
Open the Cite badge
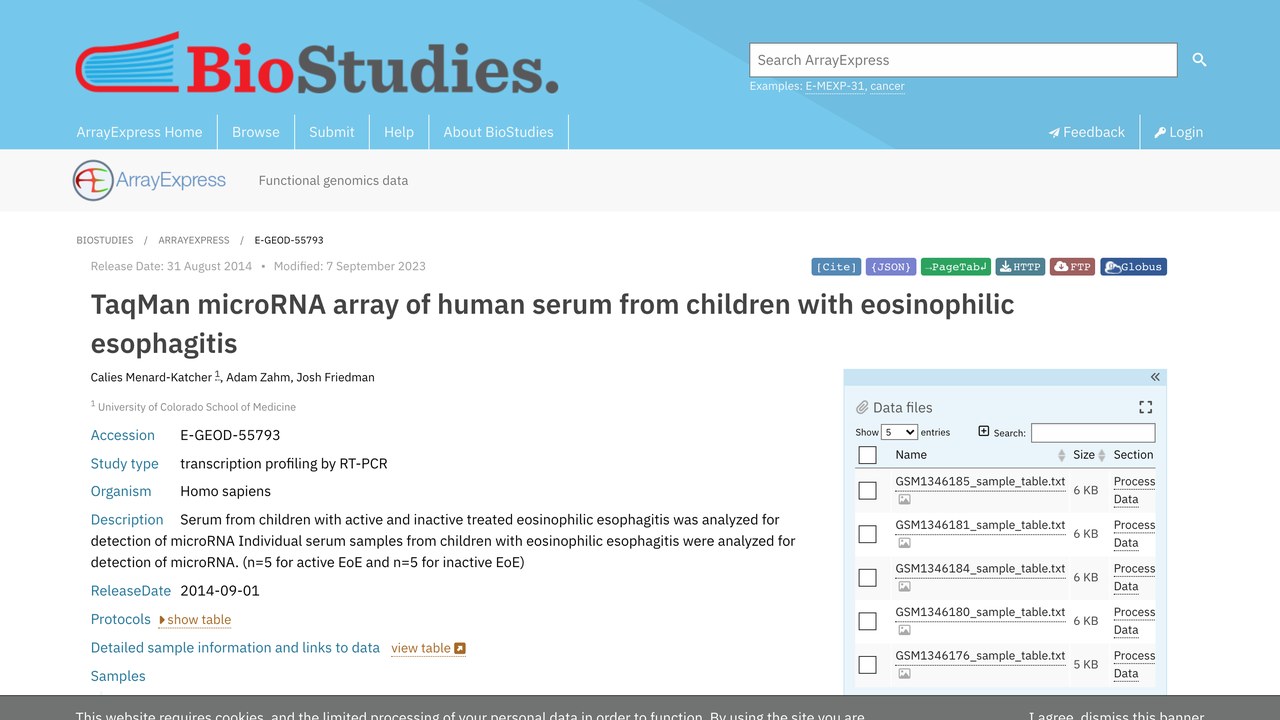[x=836, y=267]
